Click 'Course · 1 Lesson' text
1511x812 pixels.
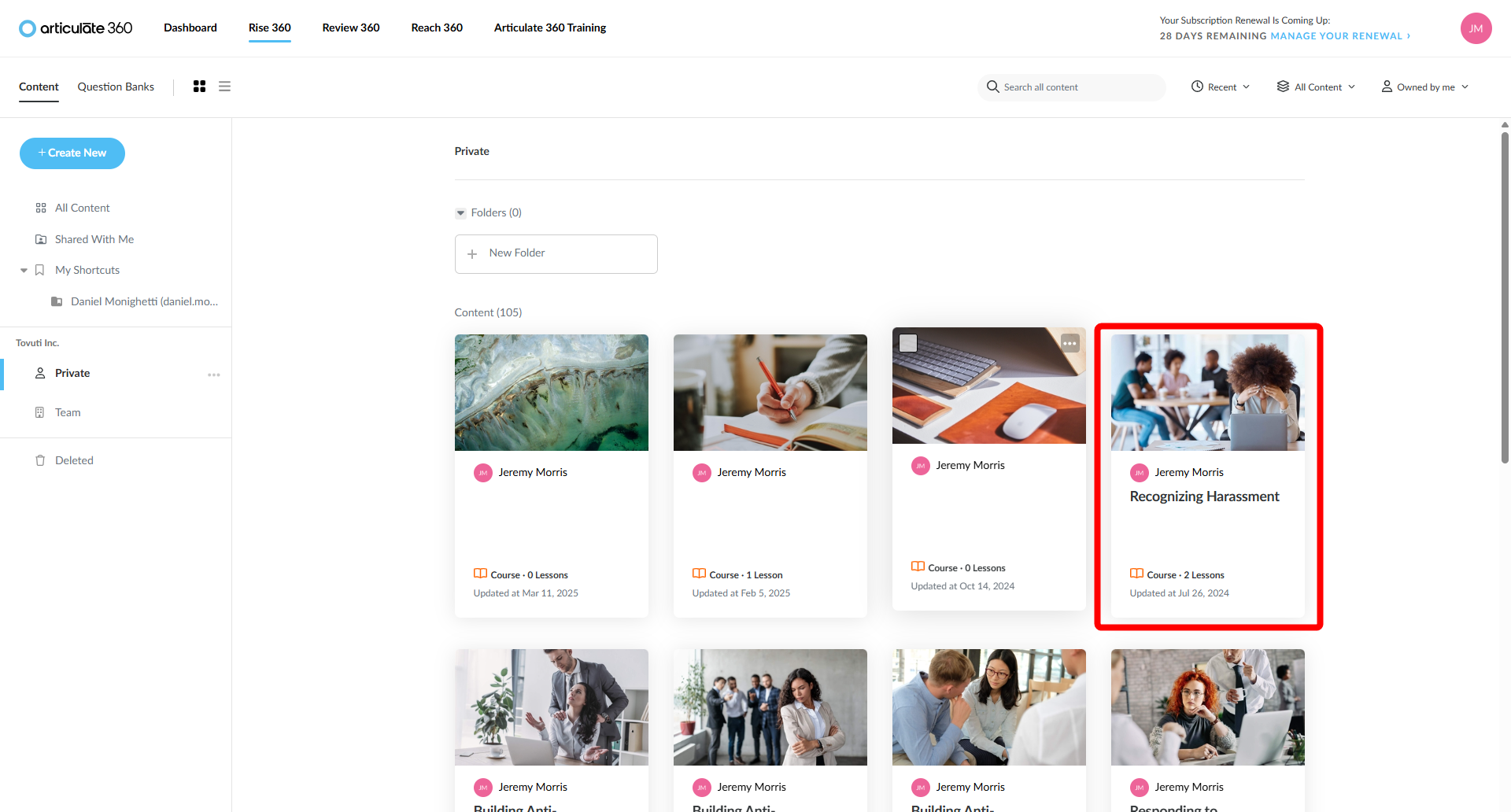click(746, 575)
